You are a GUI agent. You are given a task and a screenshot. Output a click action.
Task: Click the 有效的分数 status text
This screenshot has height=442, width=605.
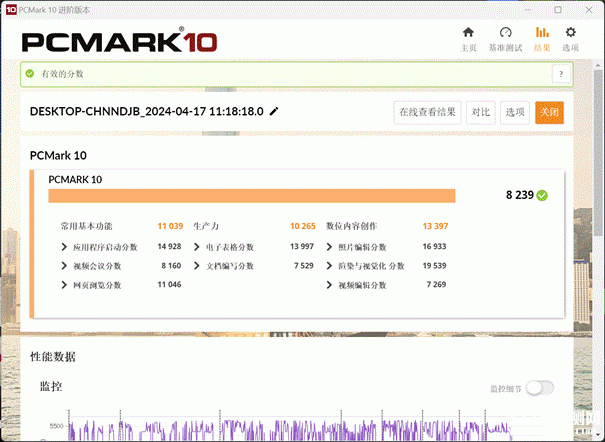63,74
